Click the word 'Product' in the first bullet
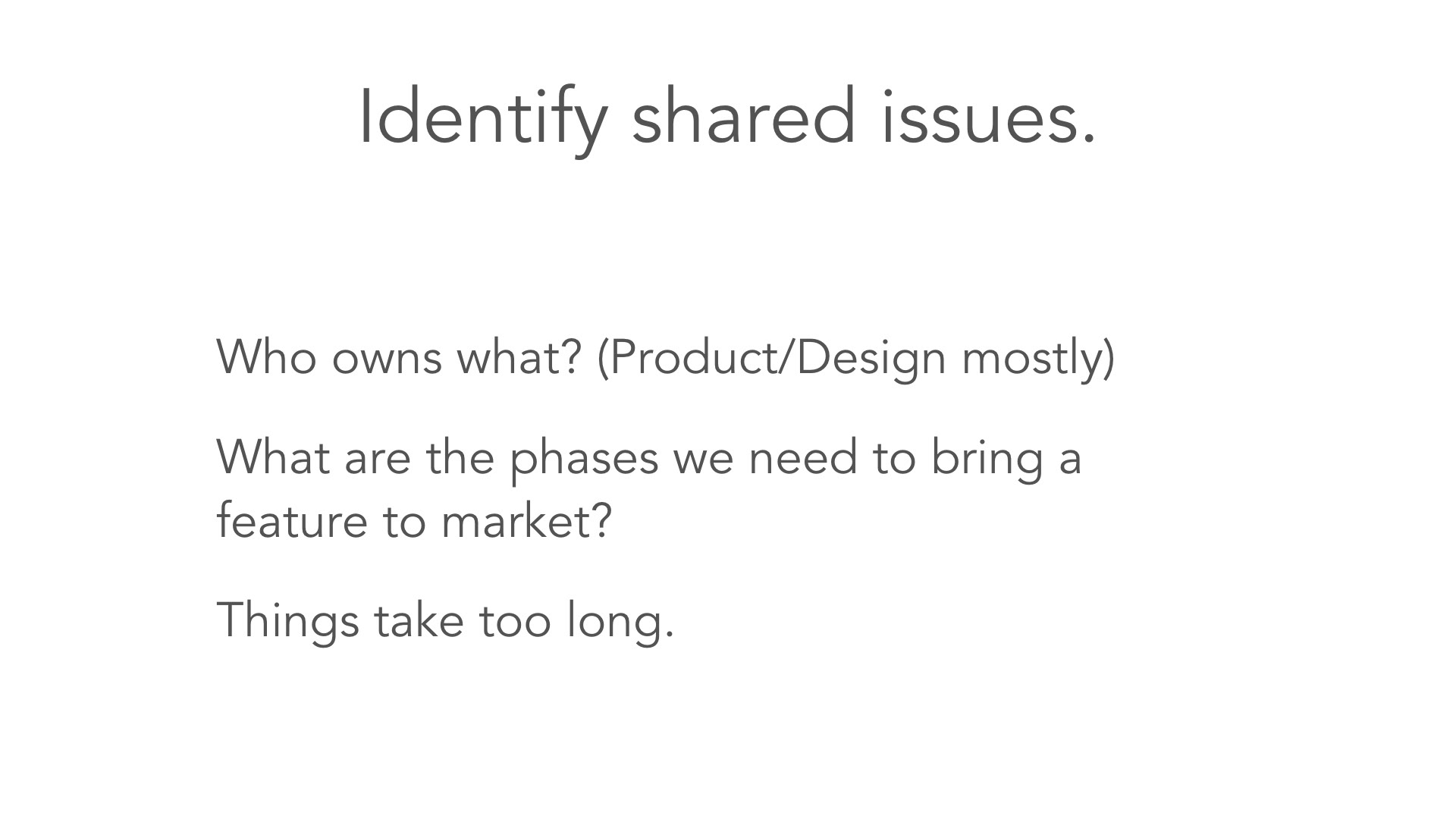Image resolution: width=1456 pixels, height=819 pixels. (692, 356)
